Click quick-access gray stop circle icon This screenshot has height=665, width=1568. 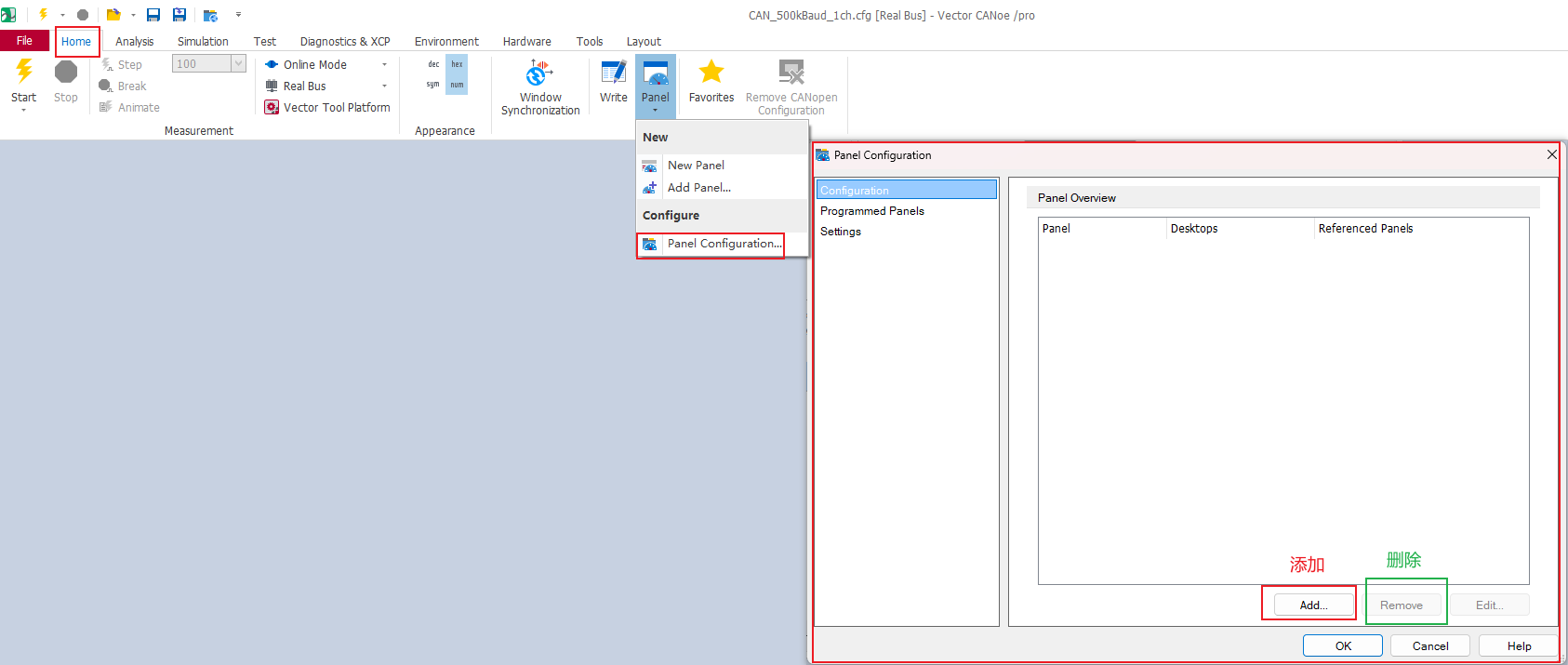[83, 15]
